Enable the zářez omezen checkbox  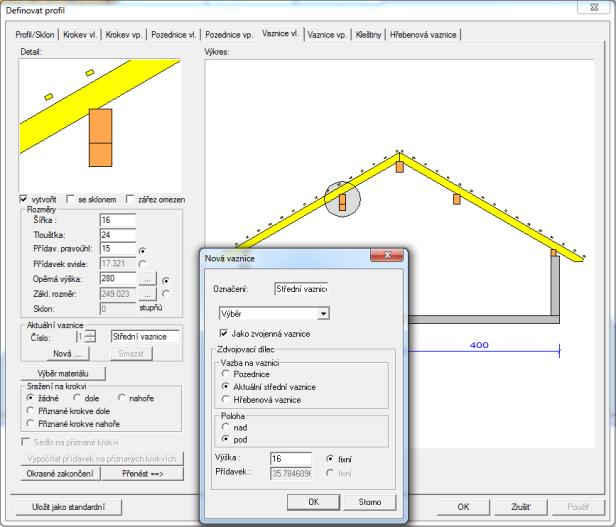coord(130,199)
